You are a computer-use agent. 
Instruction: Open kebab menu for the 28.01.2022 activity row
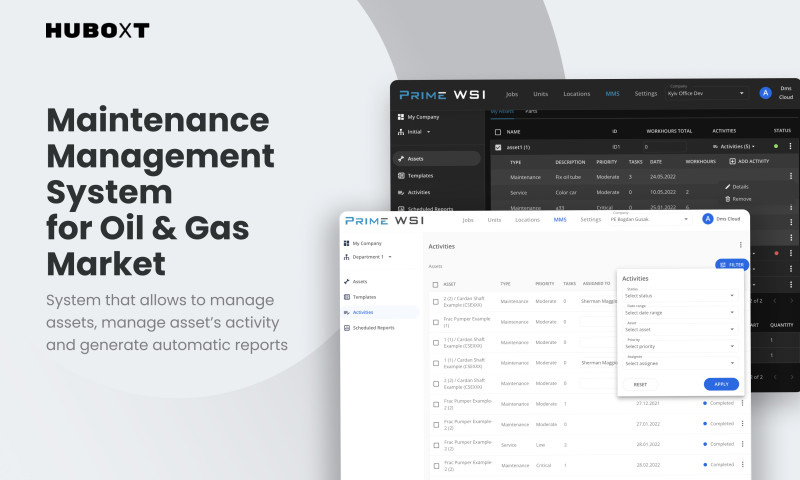[x=742, y=444]
